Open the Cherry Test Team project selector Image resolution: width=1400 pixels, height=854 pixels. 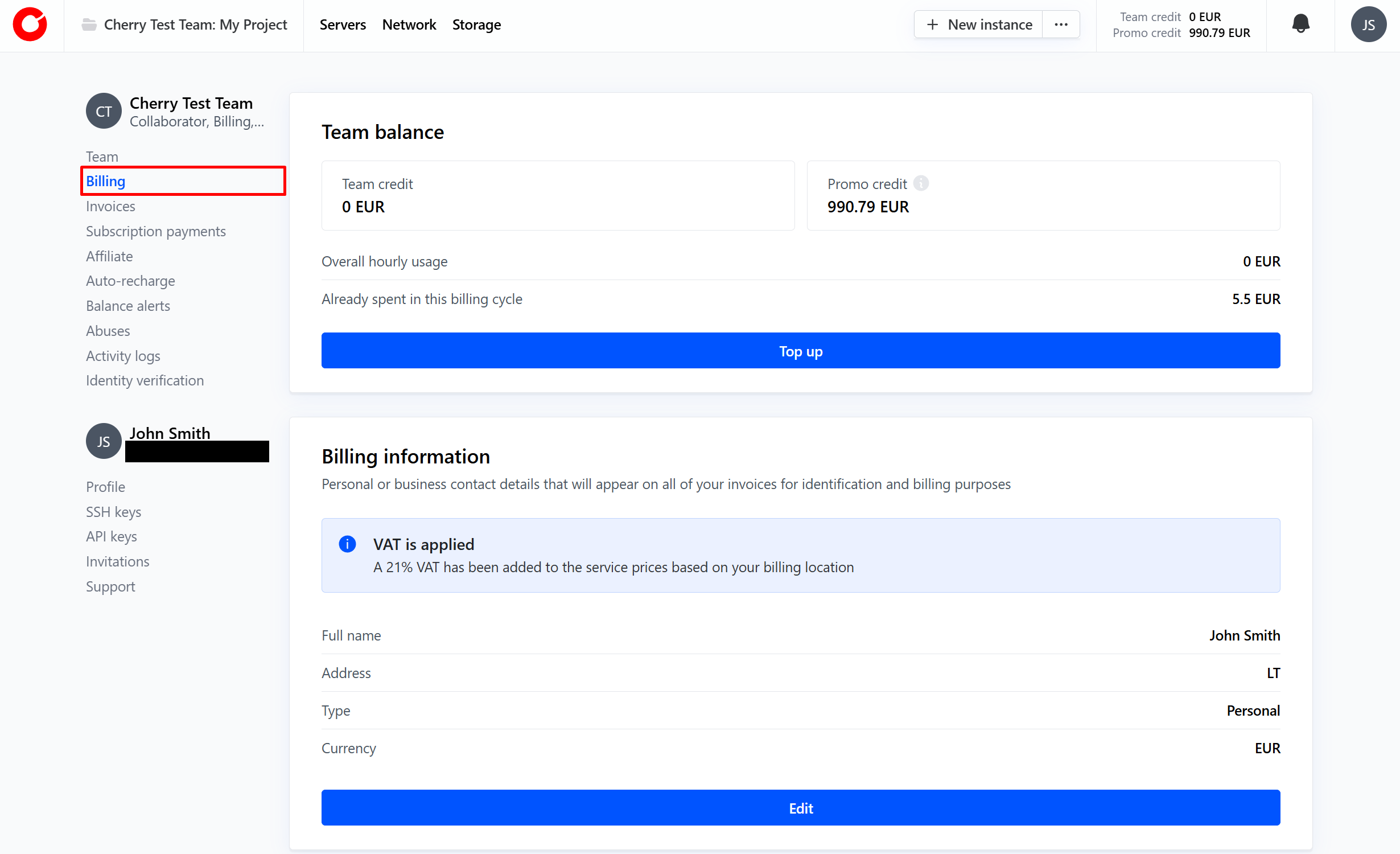pos(195,24)
